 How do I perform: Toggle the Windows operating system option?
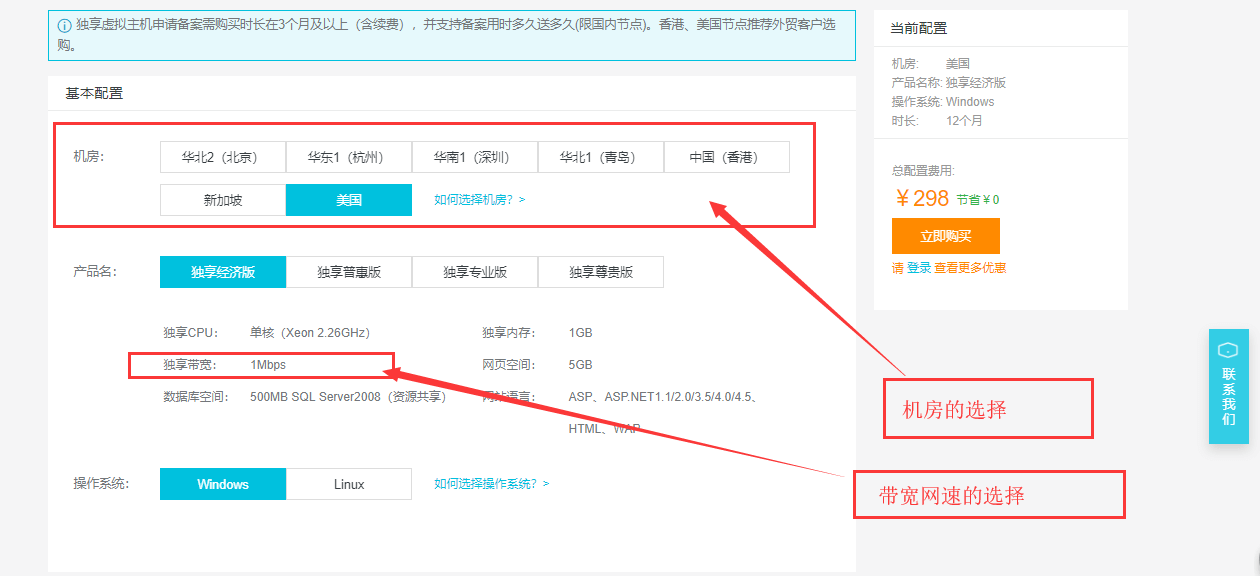(x=222, y=484)
